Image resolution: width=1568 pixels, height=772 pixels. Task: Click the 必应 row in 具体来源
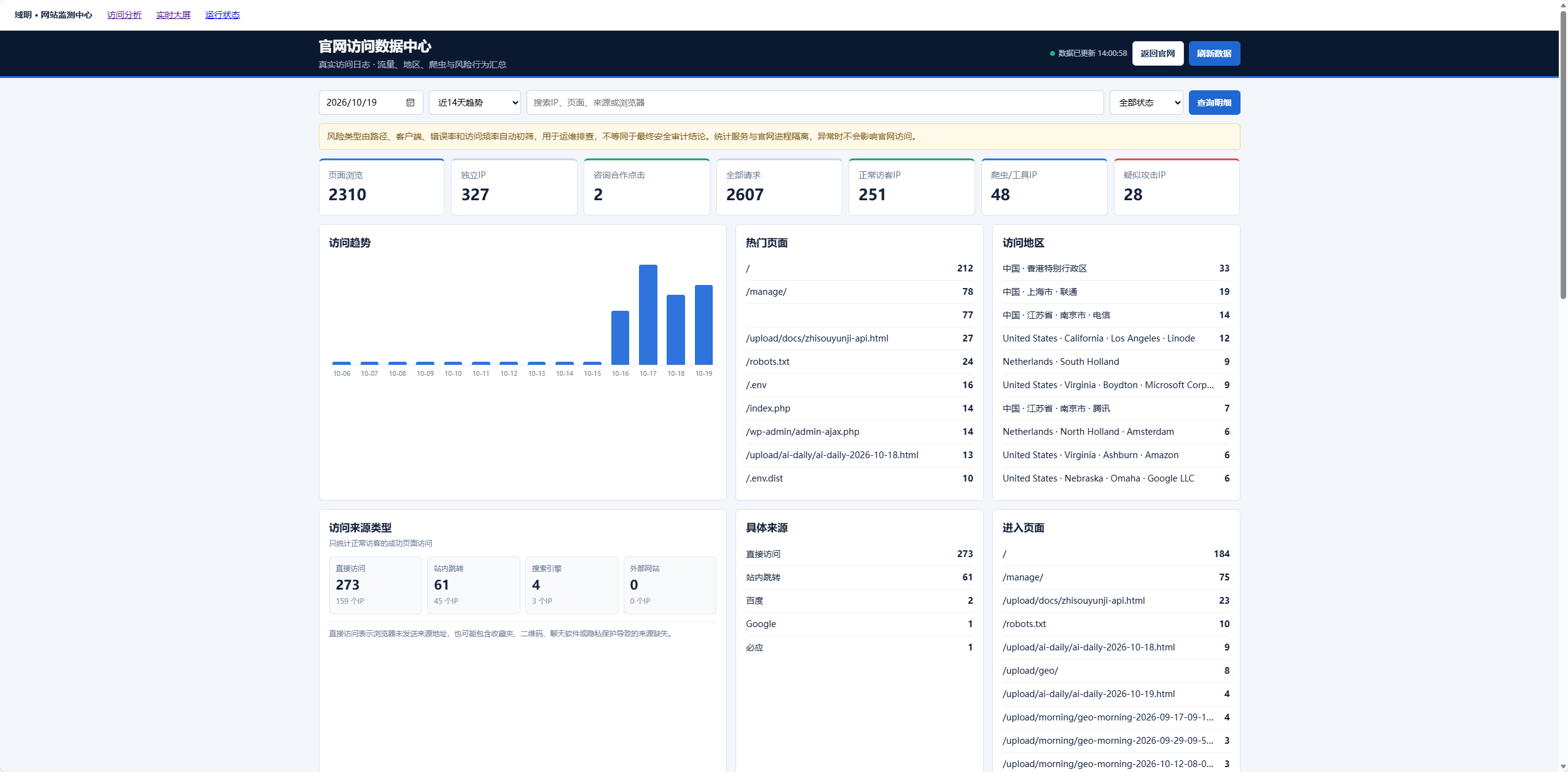[x=859, y=647]
